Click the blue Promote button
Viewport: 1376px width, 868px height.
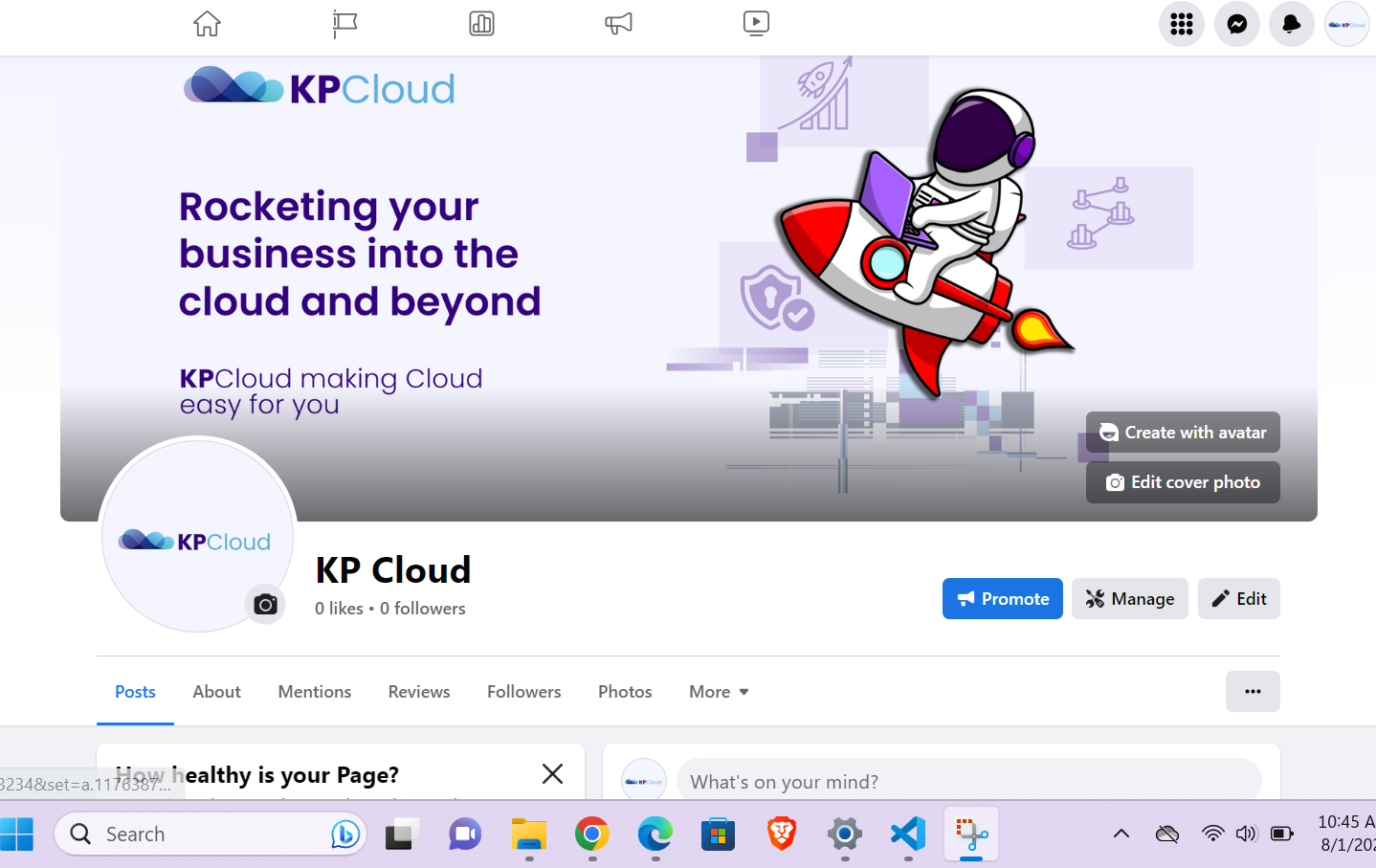[1003, 599]
